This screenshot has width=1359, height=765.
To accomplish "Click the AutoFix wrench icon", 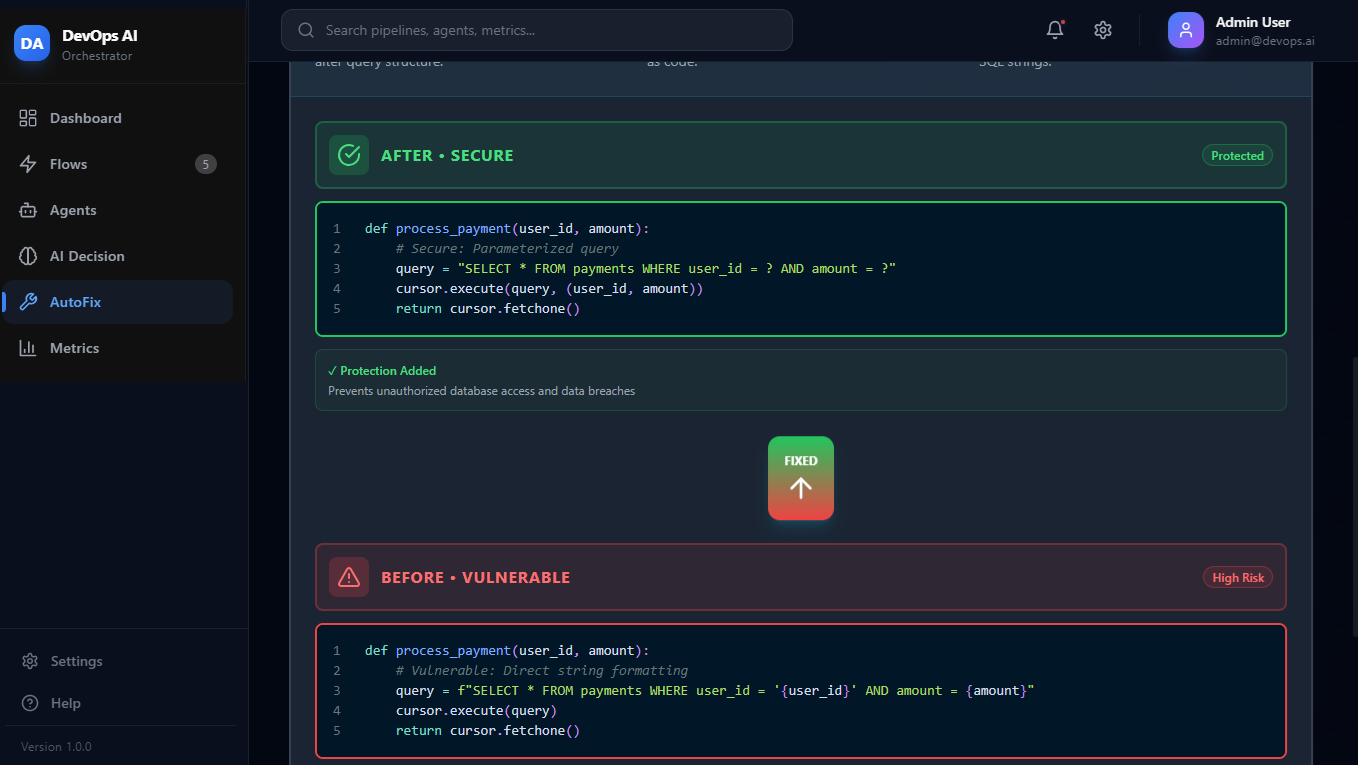I will click(28, 302).
